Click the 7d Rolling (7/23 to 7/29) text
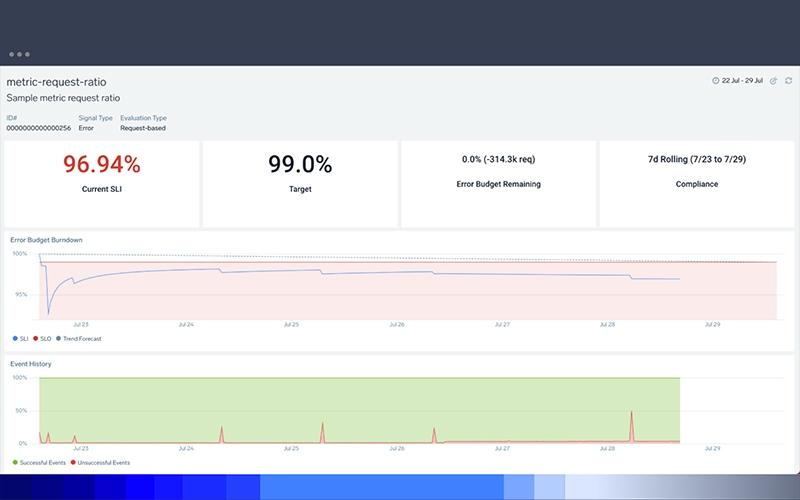Screen dimensions: 800x500 click(x=697, y=159)
